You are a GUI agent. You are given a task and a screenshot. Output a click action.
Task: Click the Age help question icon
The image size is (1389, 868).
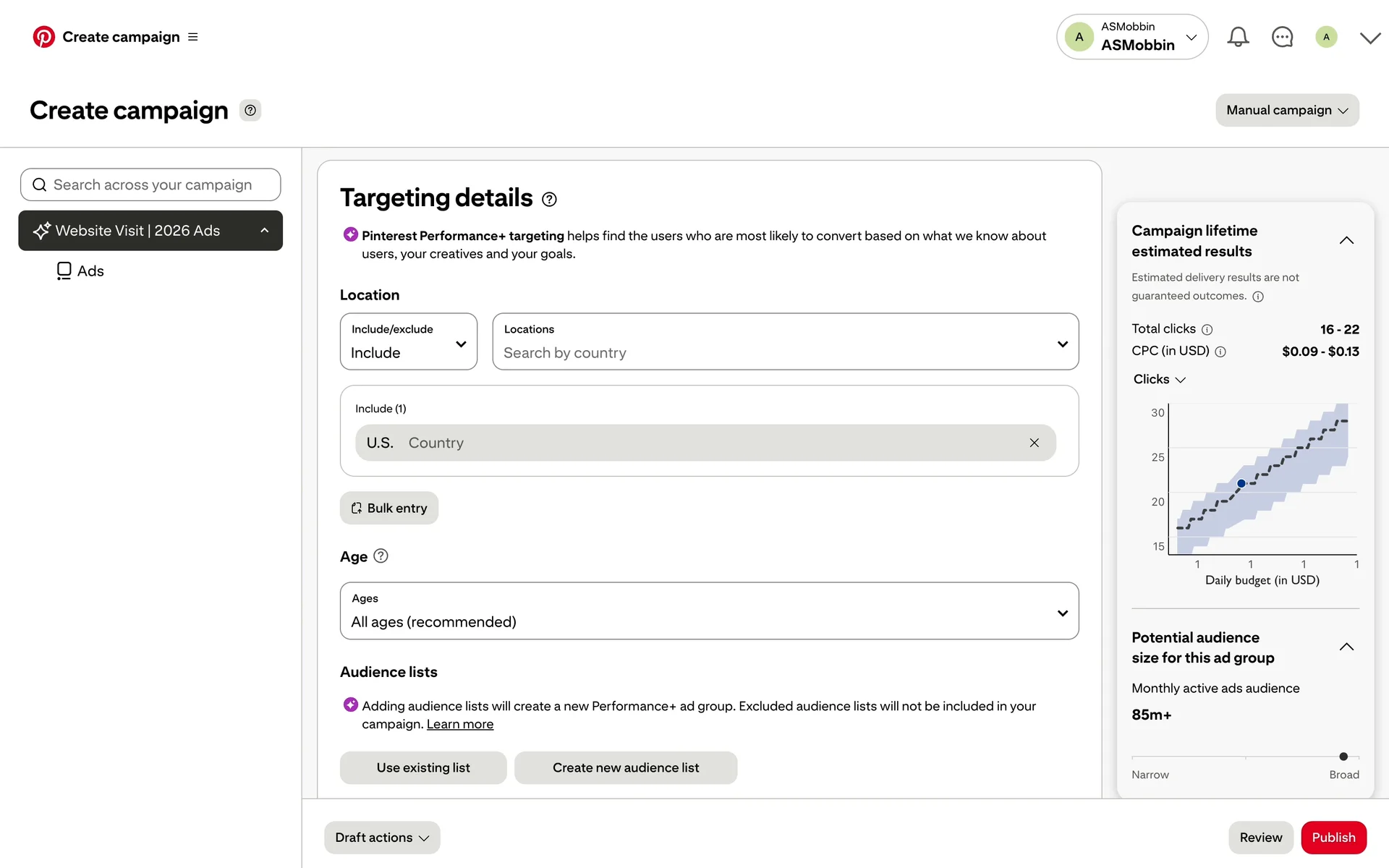(x=381, y=556)
